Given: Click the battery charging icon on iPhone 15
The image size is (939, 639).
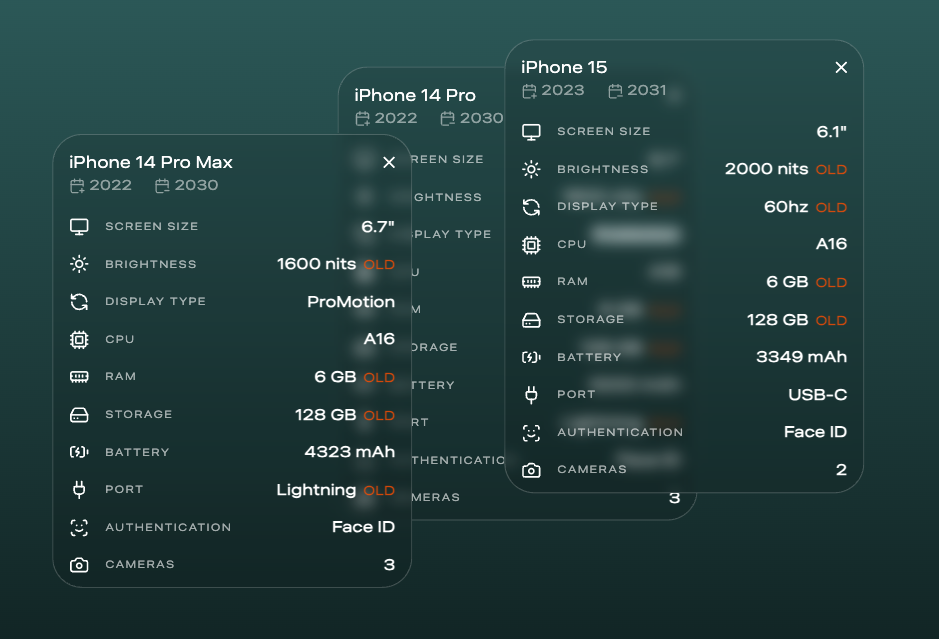Looking at the screenshot, I should coord(531,357).
